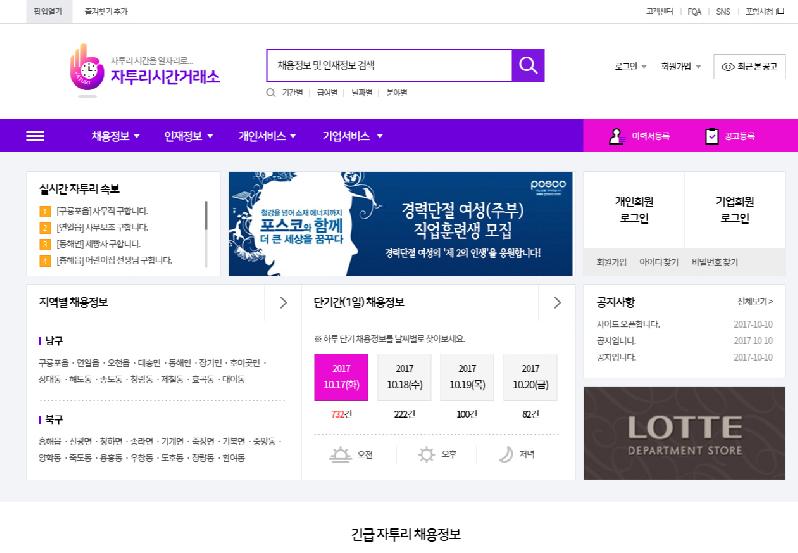Select the 10.20(금) date tab
798x553 pixels.
[x=530, y=377]
